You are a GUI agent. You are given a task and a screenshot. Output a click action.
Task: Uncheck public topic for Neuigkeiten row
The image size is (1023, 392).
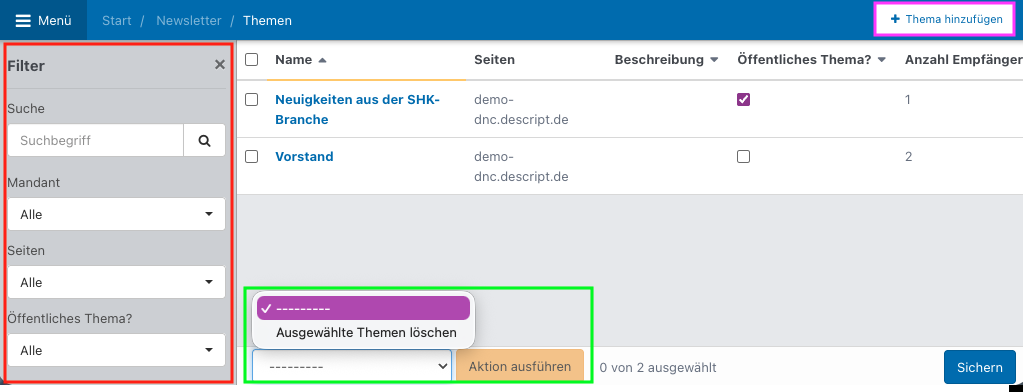pyautogui.click(x=743, y=100)
